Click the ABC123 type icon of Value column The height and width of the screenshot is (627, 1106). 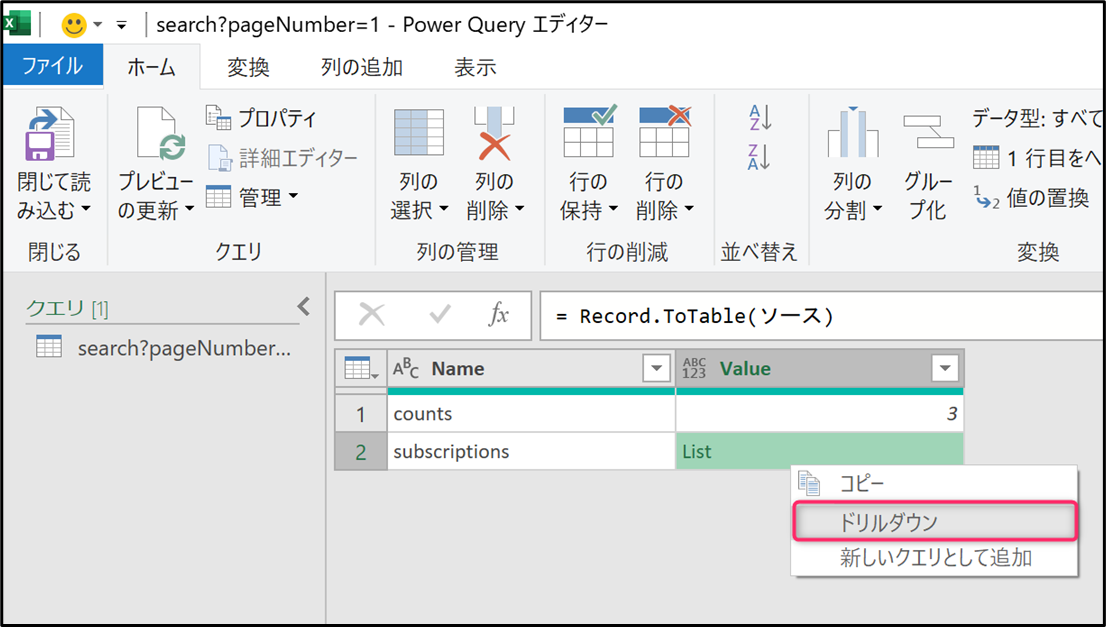(694, 369)
